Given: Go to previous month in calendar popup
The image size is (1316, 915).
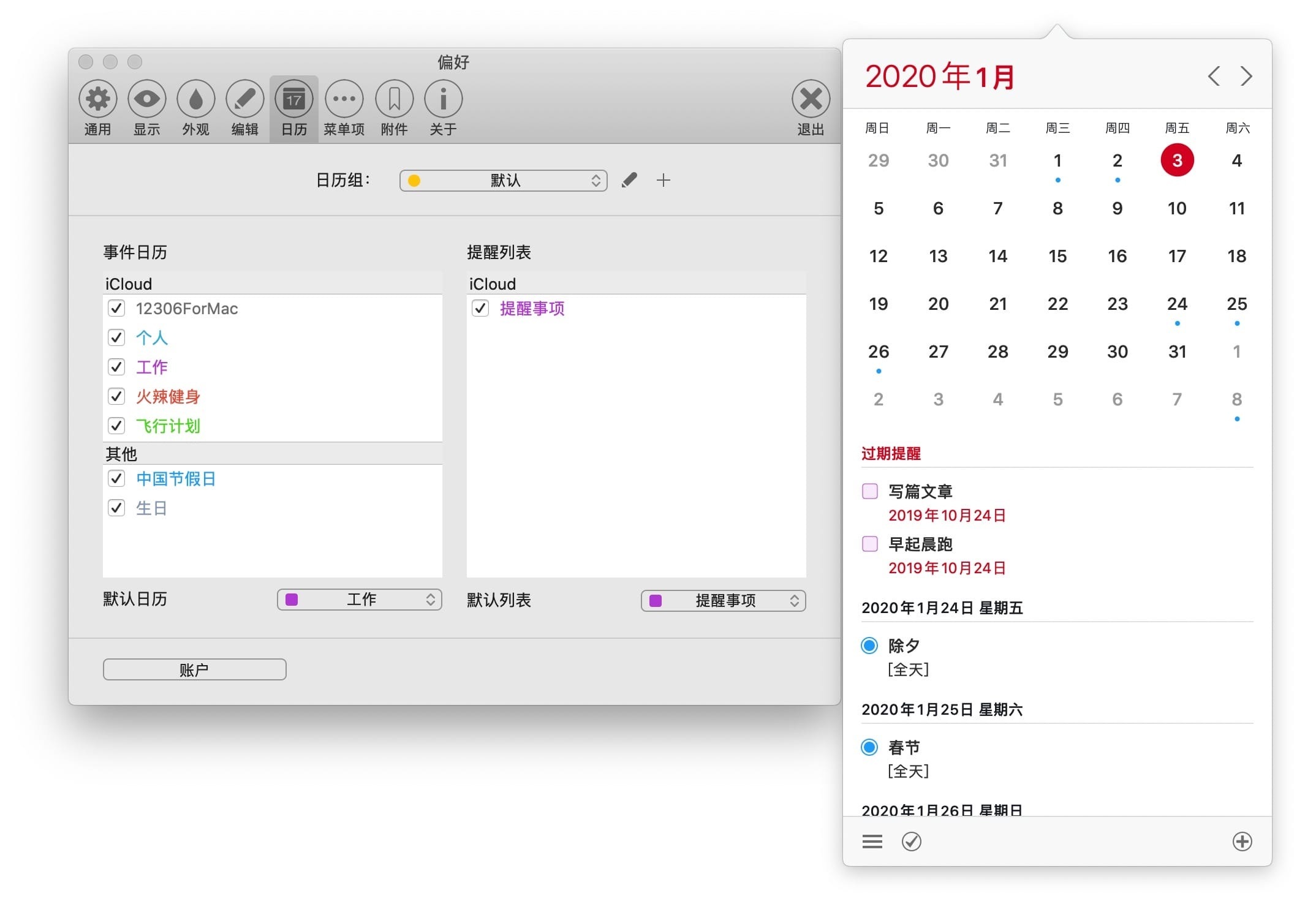Looking at the screenshot, I should click(1214, 76).
